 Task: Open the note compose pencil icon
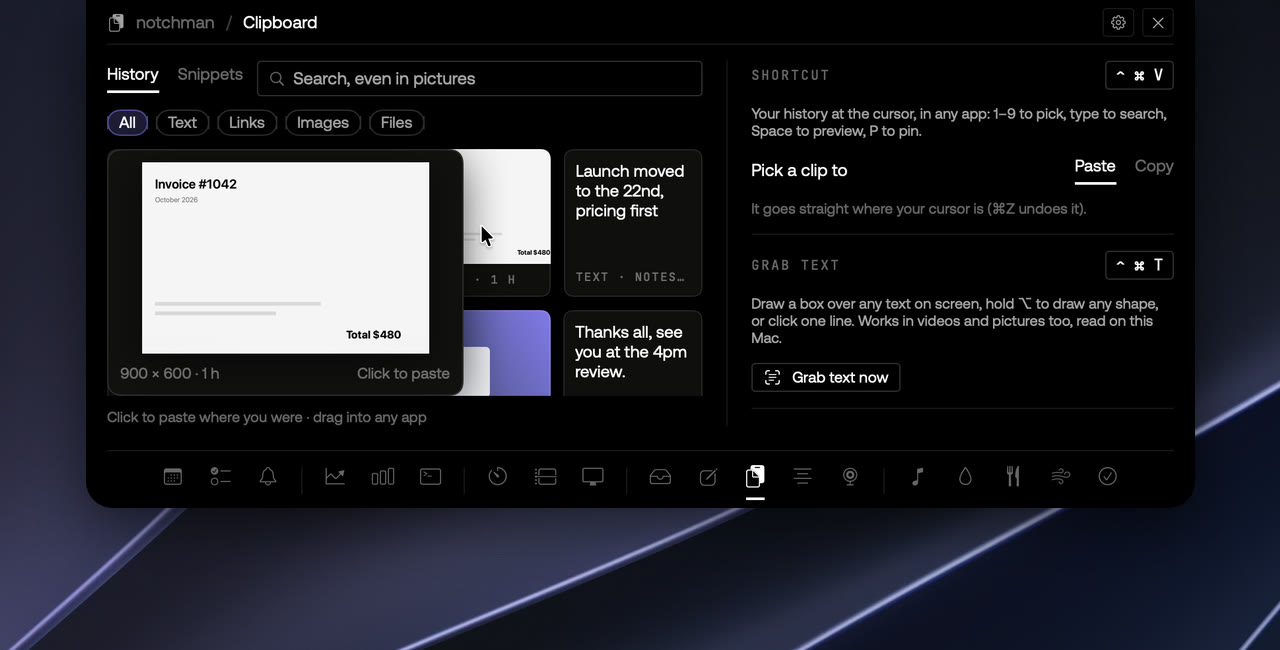pyautogui.click(x=708, y=477)
